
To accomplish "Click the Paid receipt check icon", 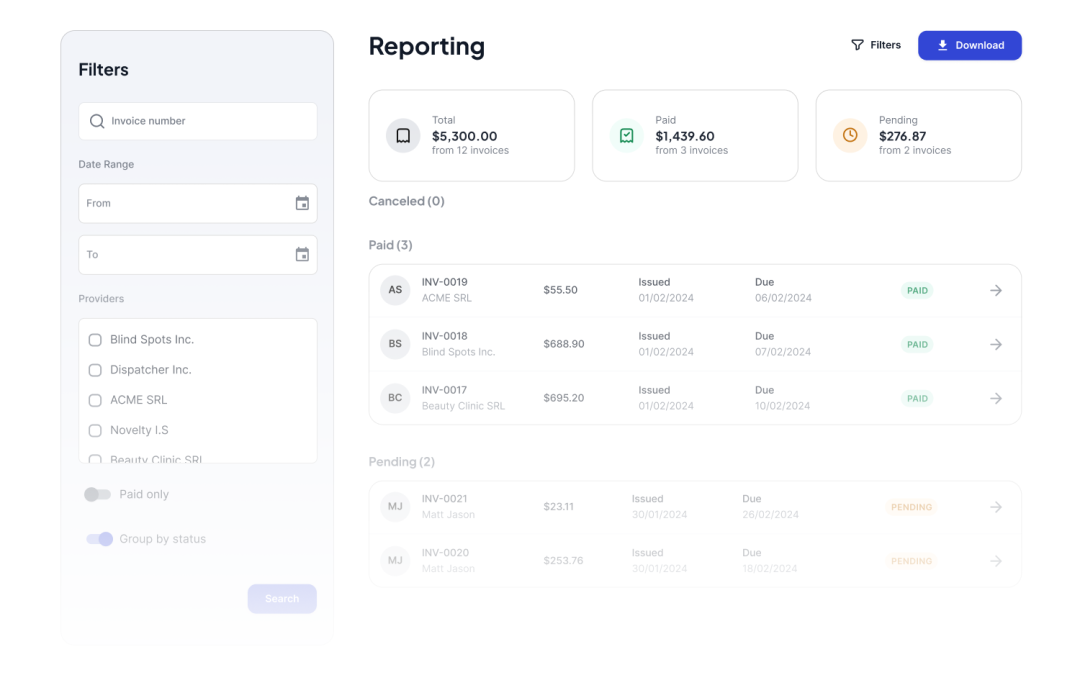I will 627,135.
